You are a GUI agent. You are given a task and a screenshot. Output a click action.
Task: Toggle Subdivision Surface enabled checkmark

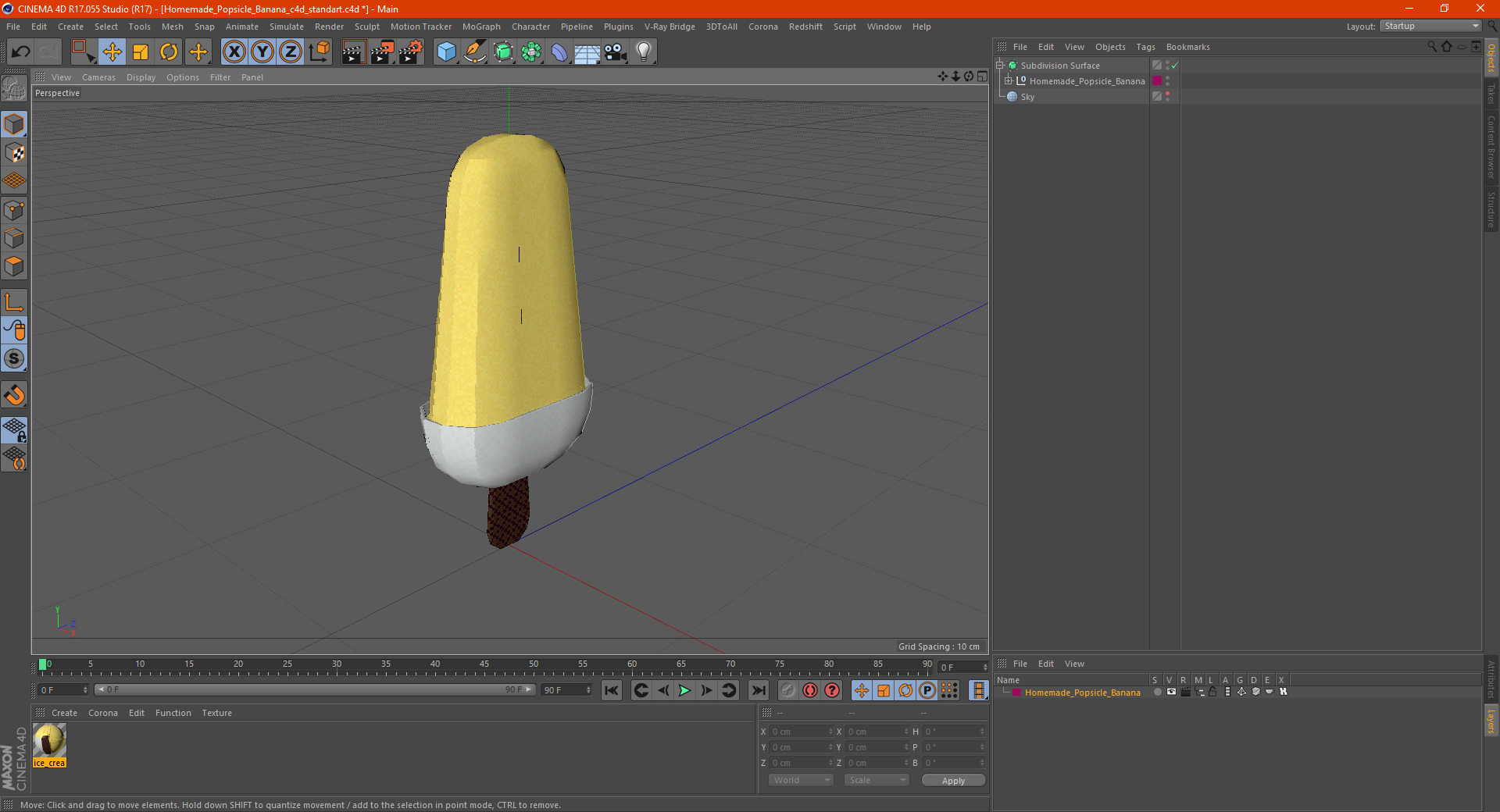(x=1174, y=66)
